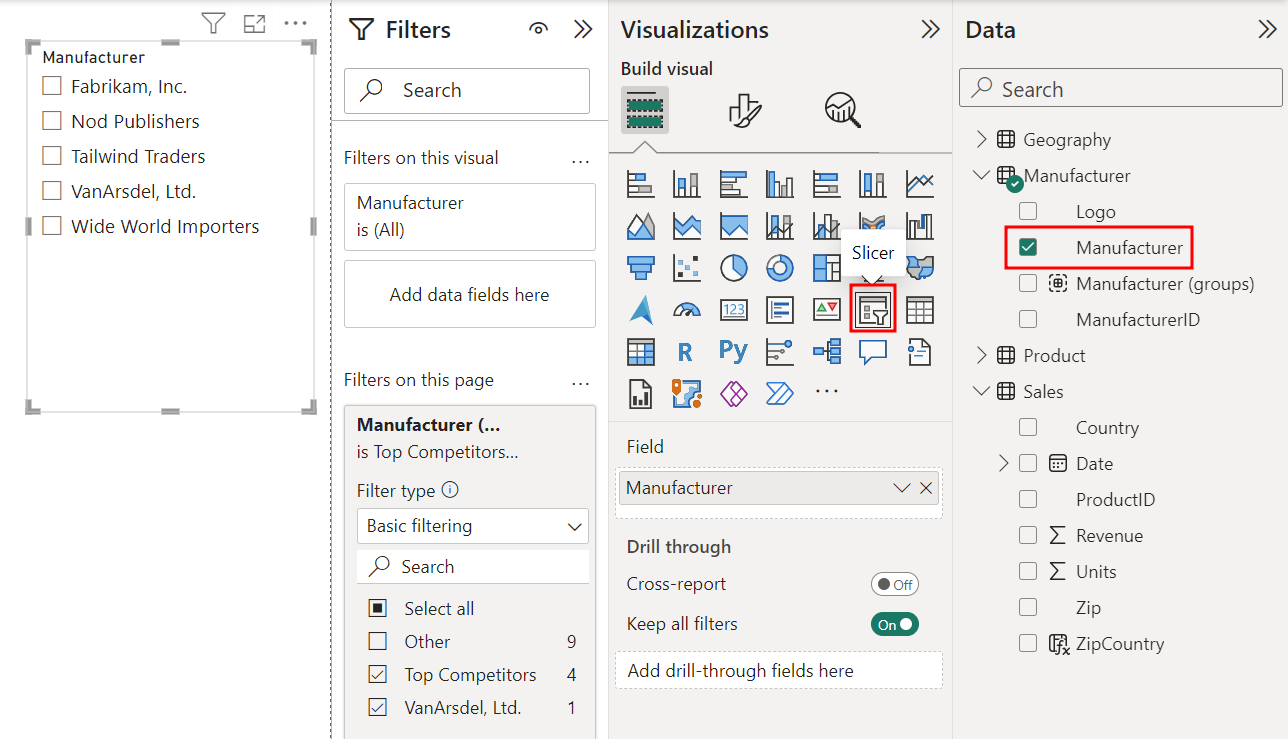Select the Gauge visual

(687, 310)
